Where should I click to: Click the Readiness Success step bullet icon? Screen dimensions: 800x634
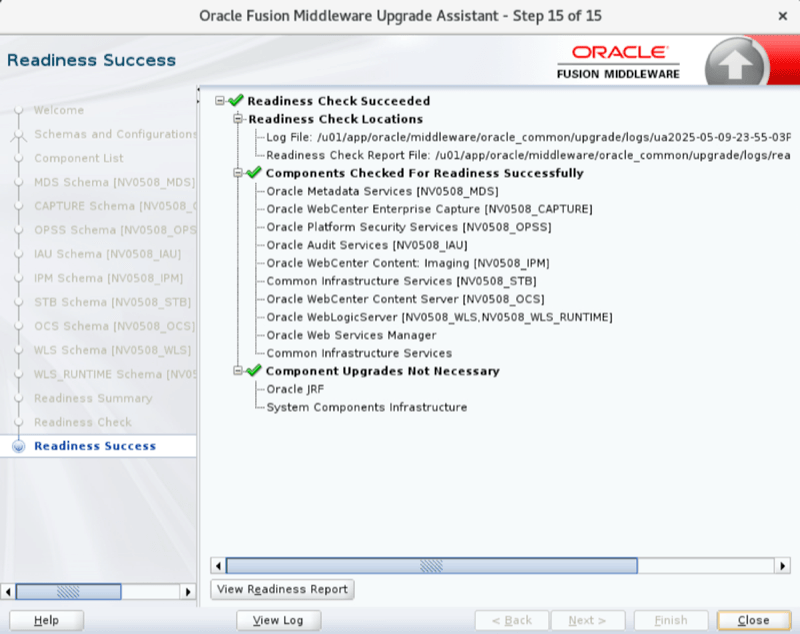(19, 446)
